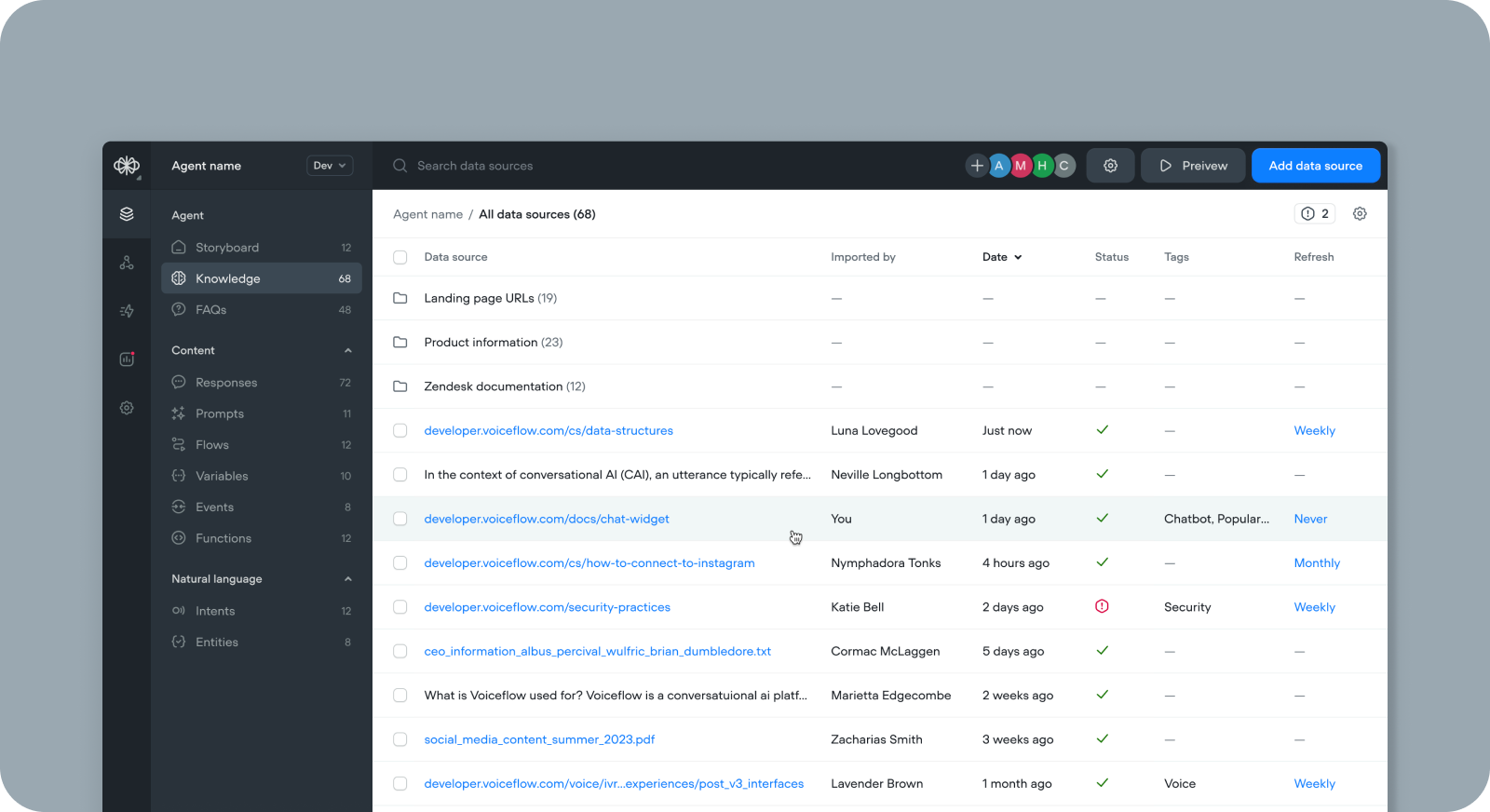
Task: Click the Preview button
Action: coord(1193,166)
